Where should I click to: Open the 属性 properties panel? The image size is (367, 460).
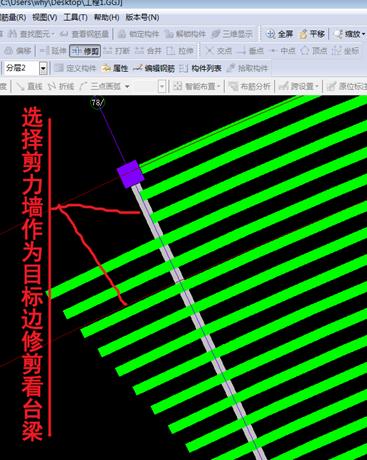[115, 68]
